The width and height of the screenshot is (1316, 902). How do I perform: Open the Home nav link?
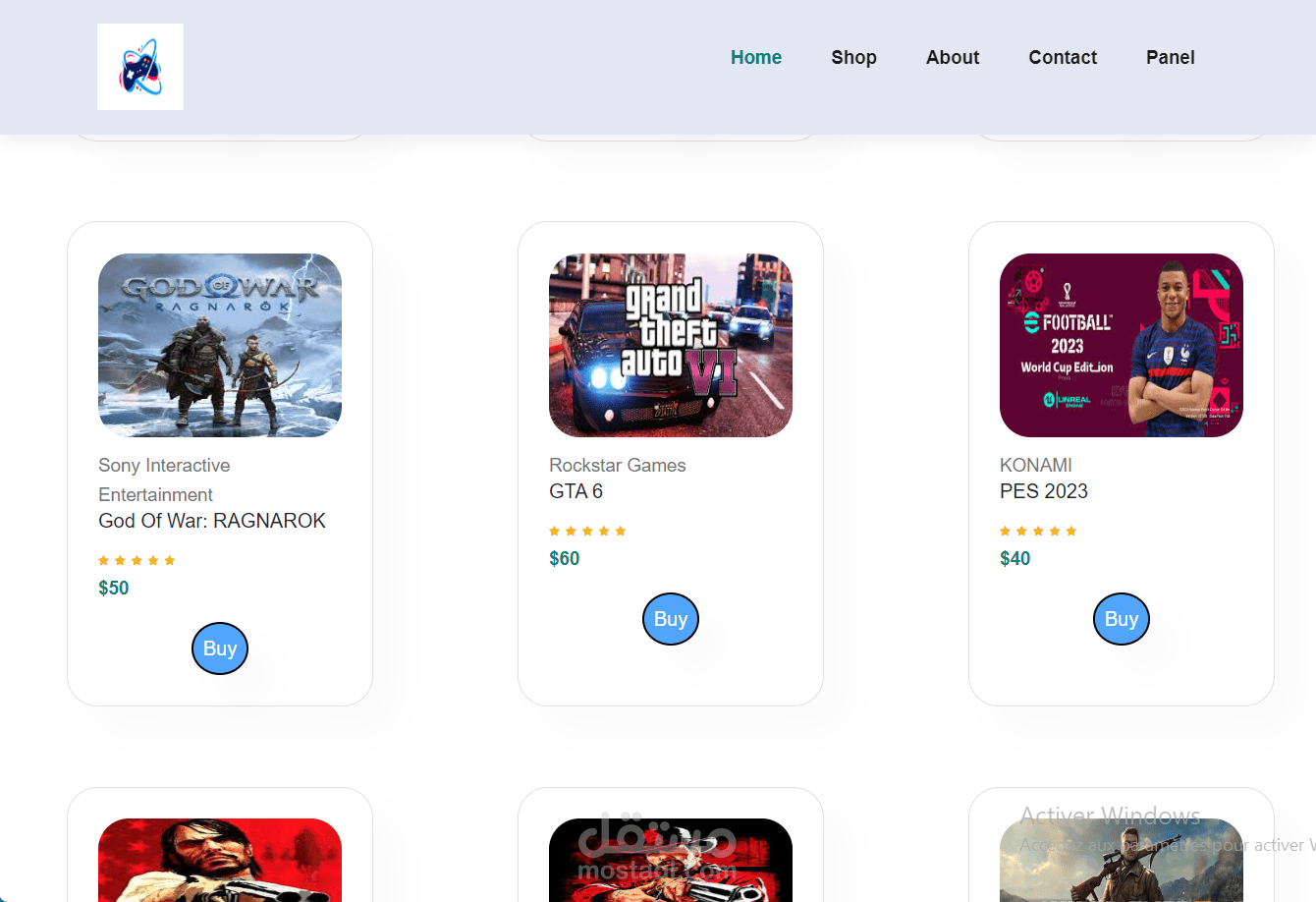pos(756,57)
